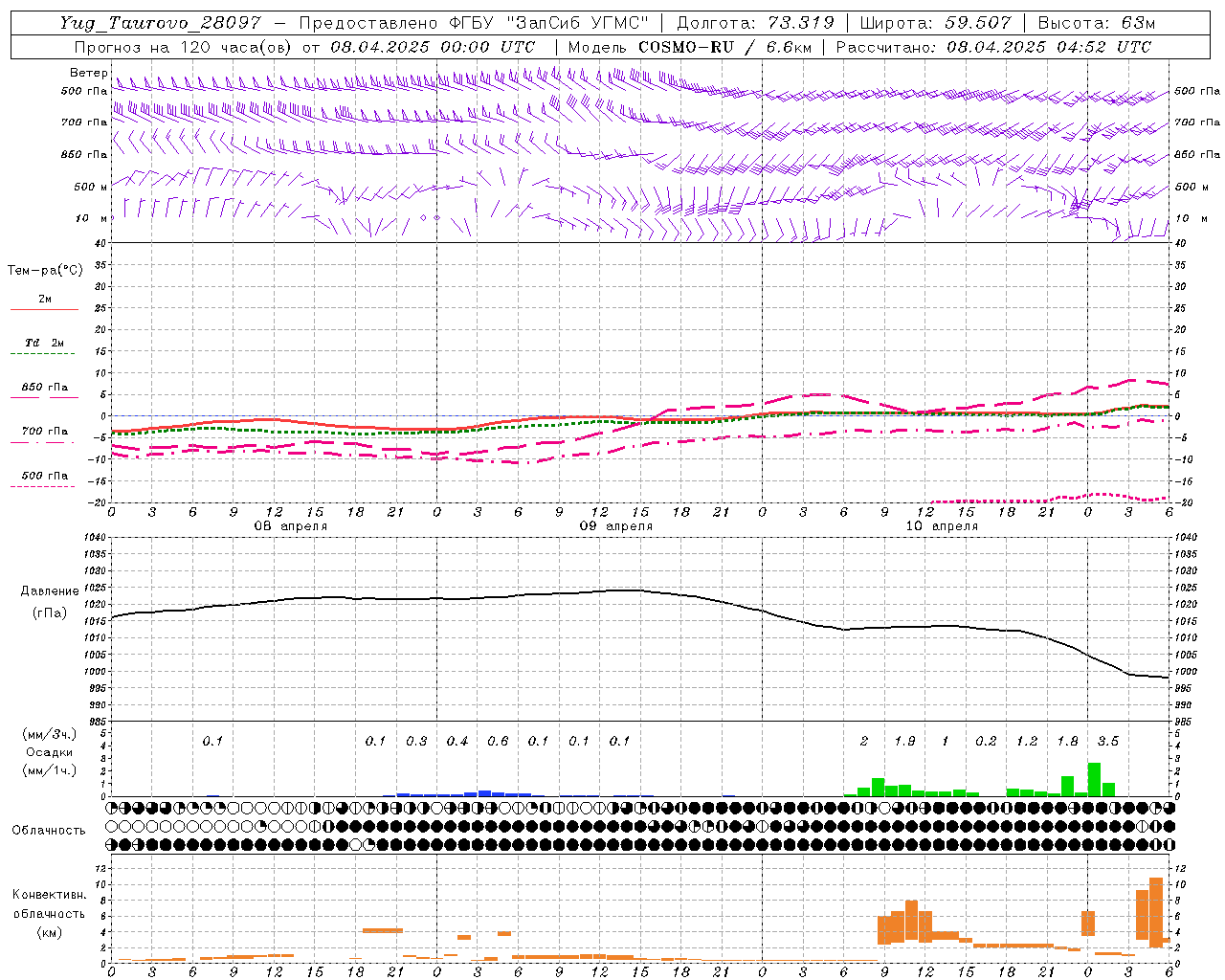1225x980 pixels.
Task: Click the date label "09 апреля"
Action: coord(615,526)
